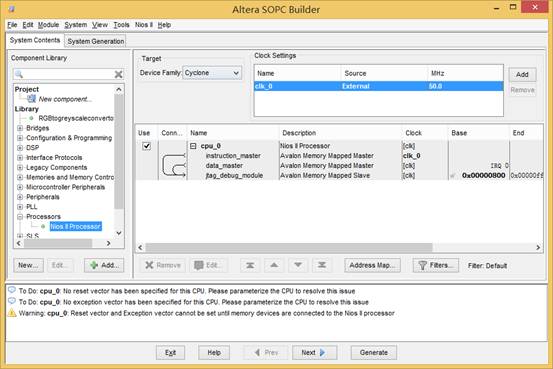Viewport: 553px width, 369px height.
Task: Click the Component Library search field
Action: [69, 74]
